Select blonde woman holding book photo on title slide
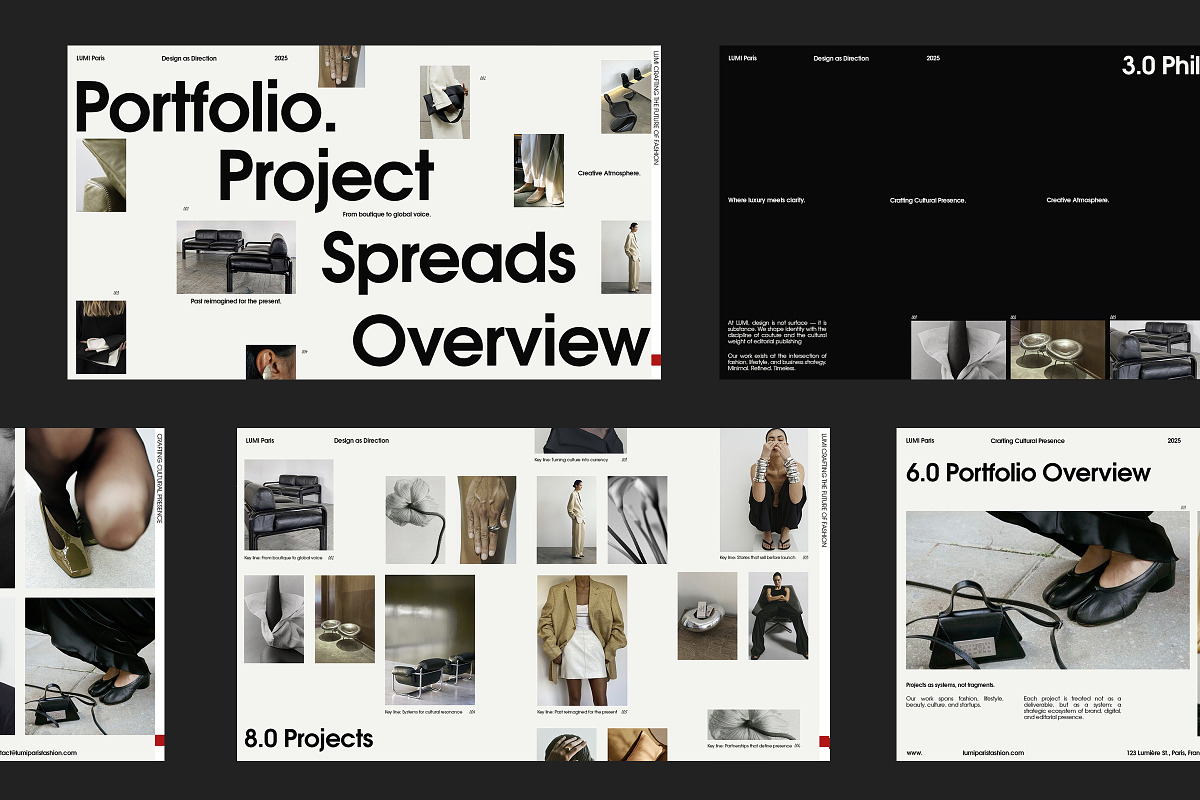Screen dimensions: 1200x800 point(101,337)
